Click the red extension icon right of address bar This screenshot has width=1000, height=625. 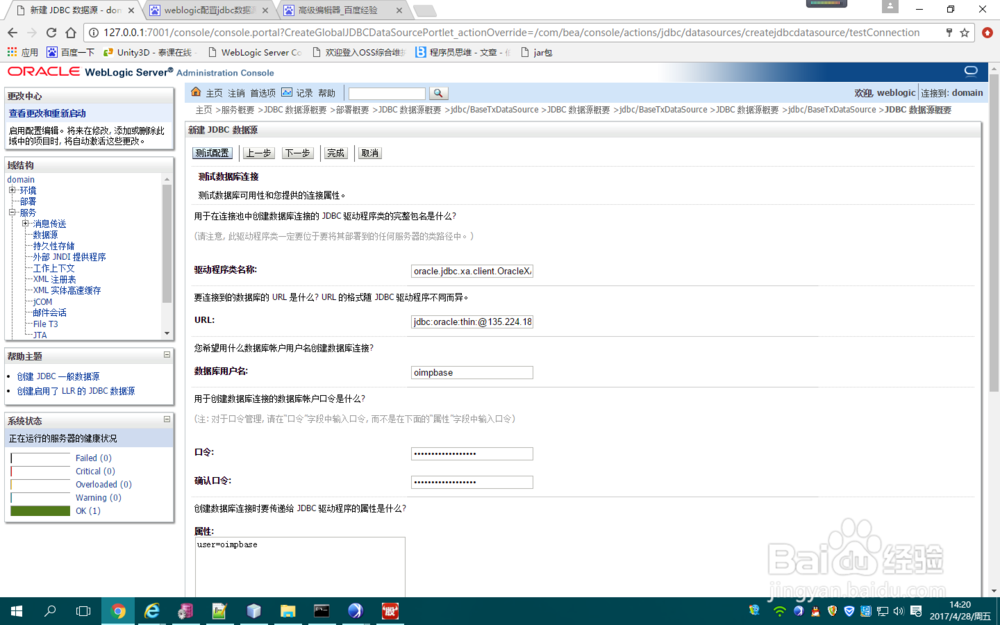(988, 33)
